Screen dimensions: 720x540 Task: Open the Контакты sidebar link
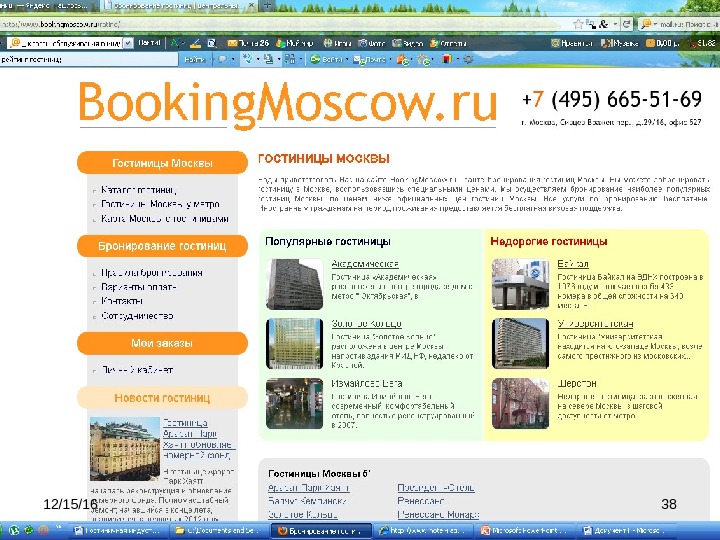point(122,301)
